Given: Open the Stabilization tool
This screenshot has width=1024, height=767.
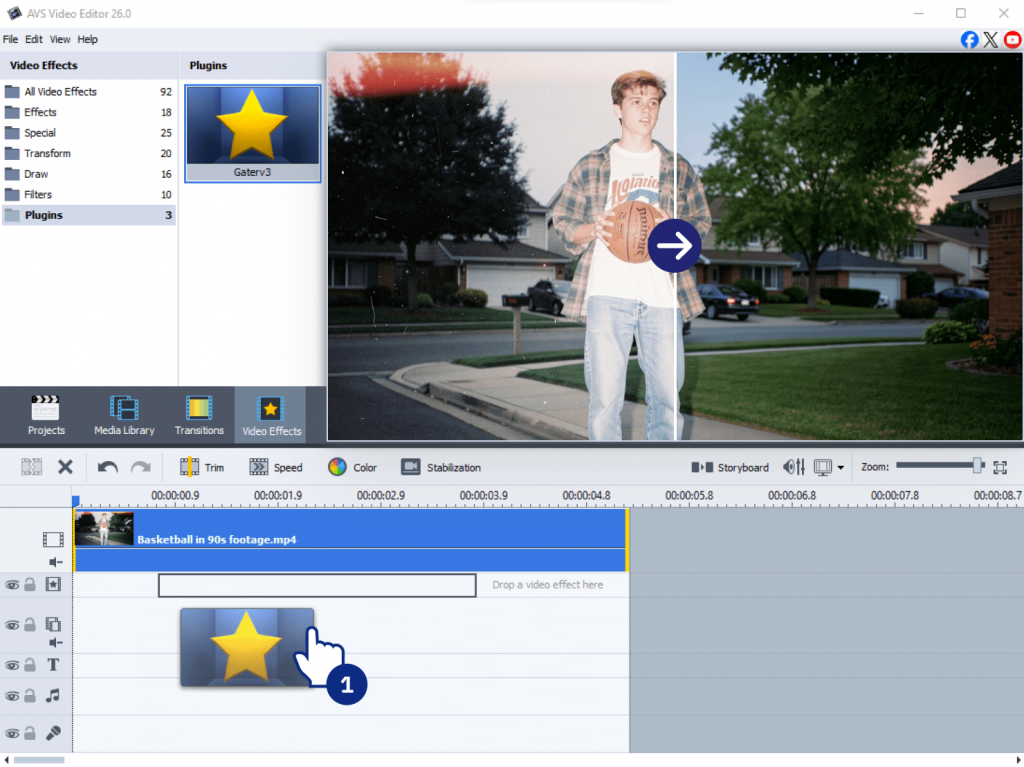Looking at the screenshot, I should point(441,467).
